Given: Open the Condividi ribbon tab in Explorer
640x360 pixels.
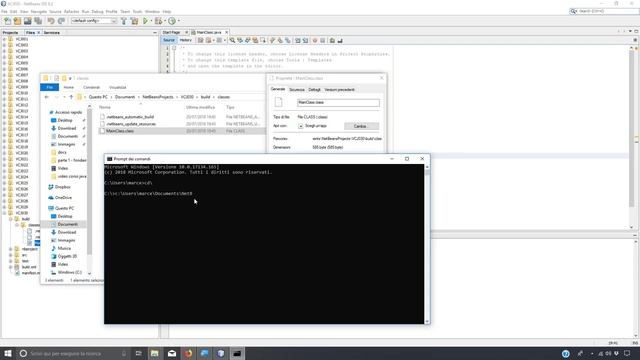Looking at the screenshot, I should pos(91,87).
